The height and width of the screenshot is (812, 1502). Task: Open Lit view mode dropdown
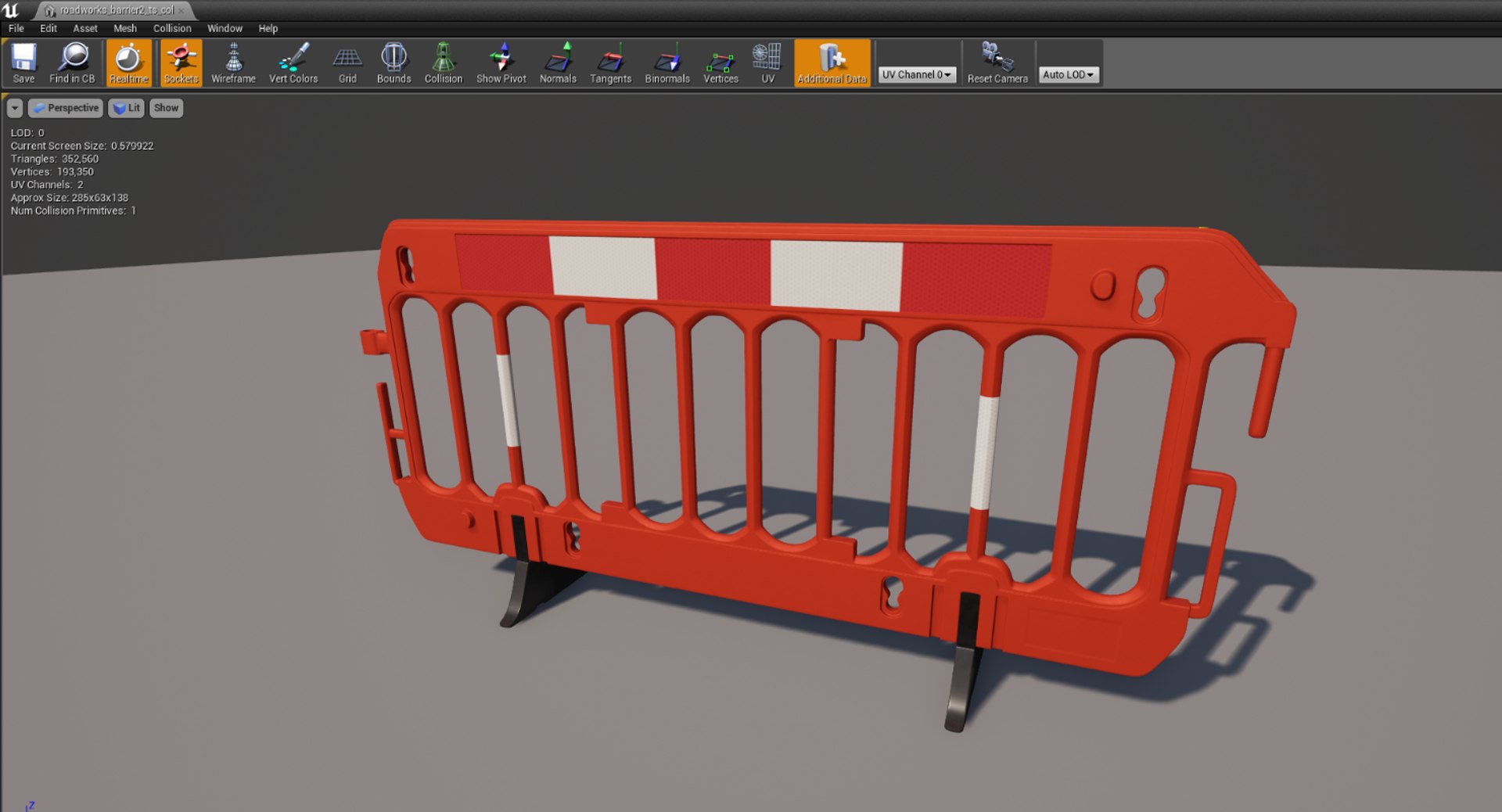coord(126,108)
